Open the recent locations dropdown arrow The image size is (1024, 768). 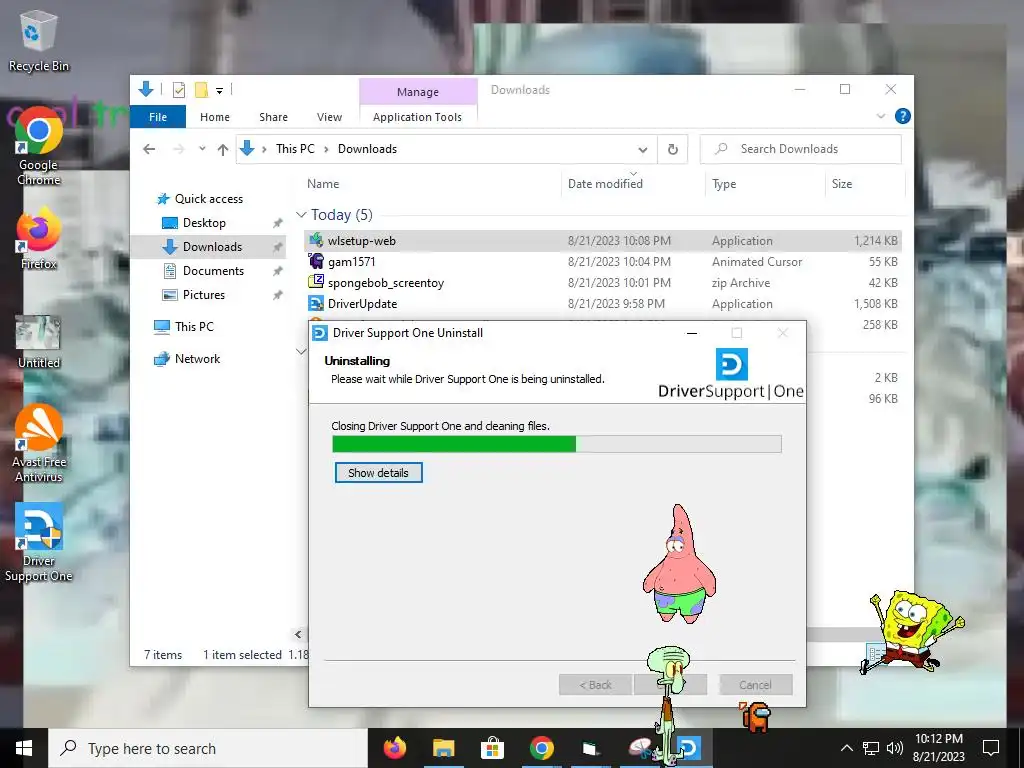202,149
